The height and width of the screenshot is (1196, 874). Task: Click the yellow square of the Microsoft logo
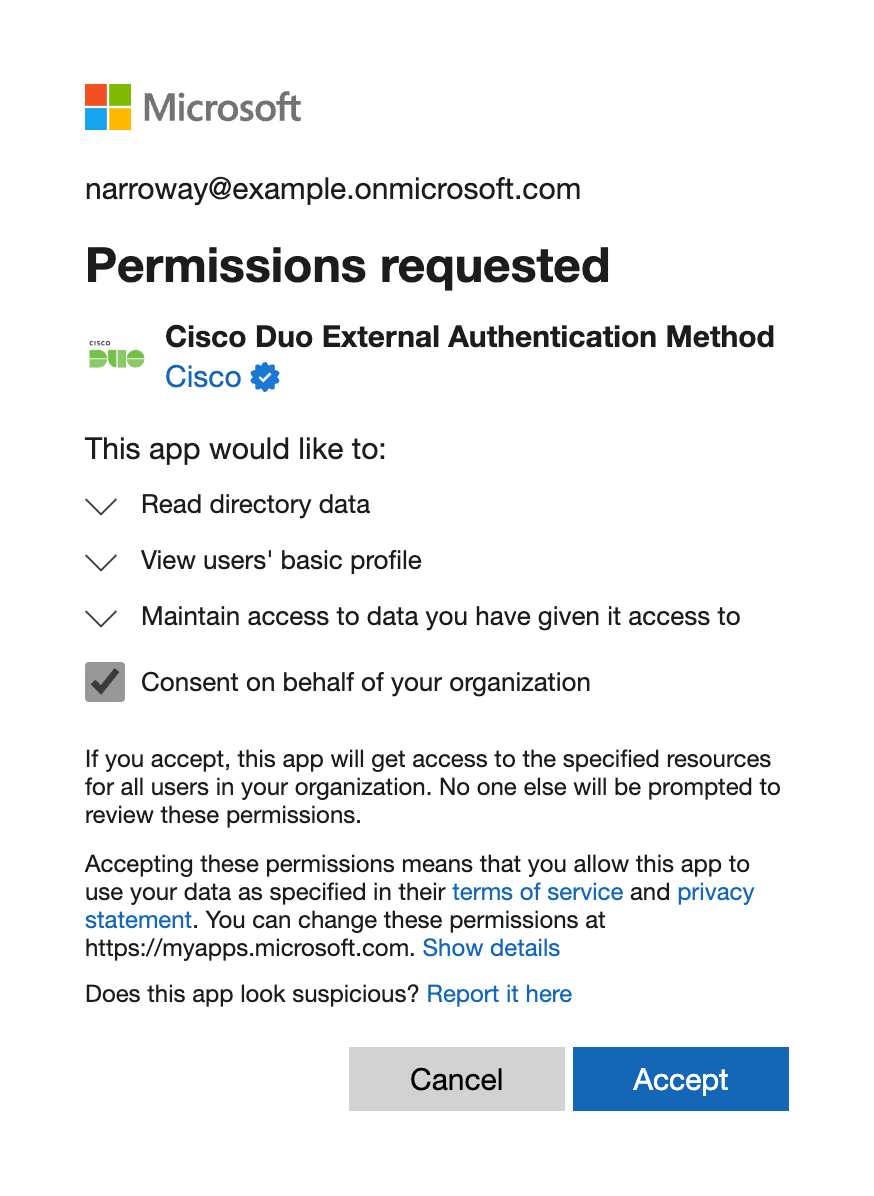point(120,117)
